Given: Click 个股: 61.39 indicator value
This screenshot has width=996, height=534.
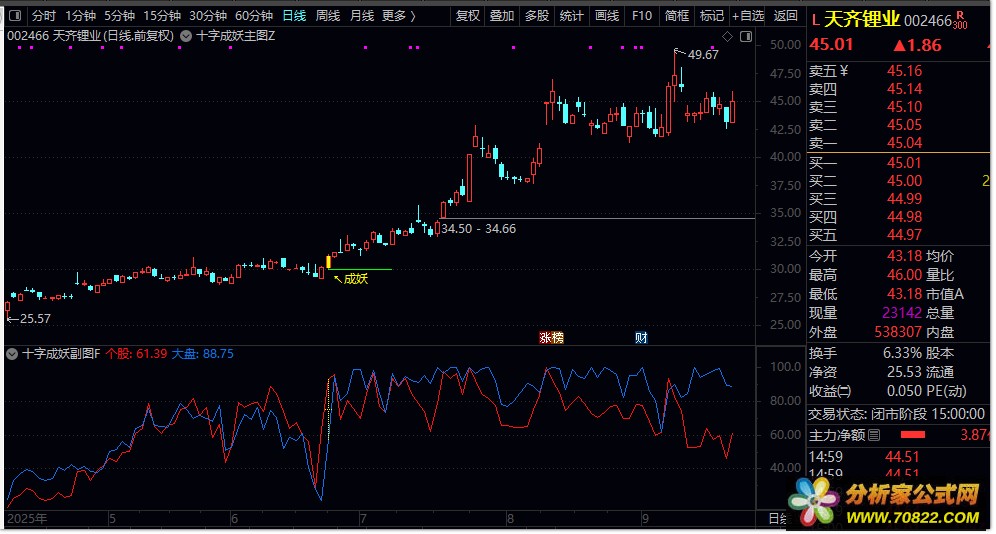Looking at the screenshot, I should coord(137,354).
